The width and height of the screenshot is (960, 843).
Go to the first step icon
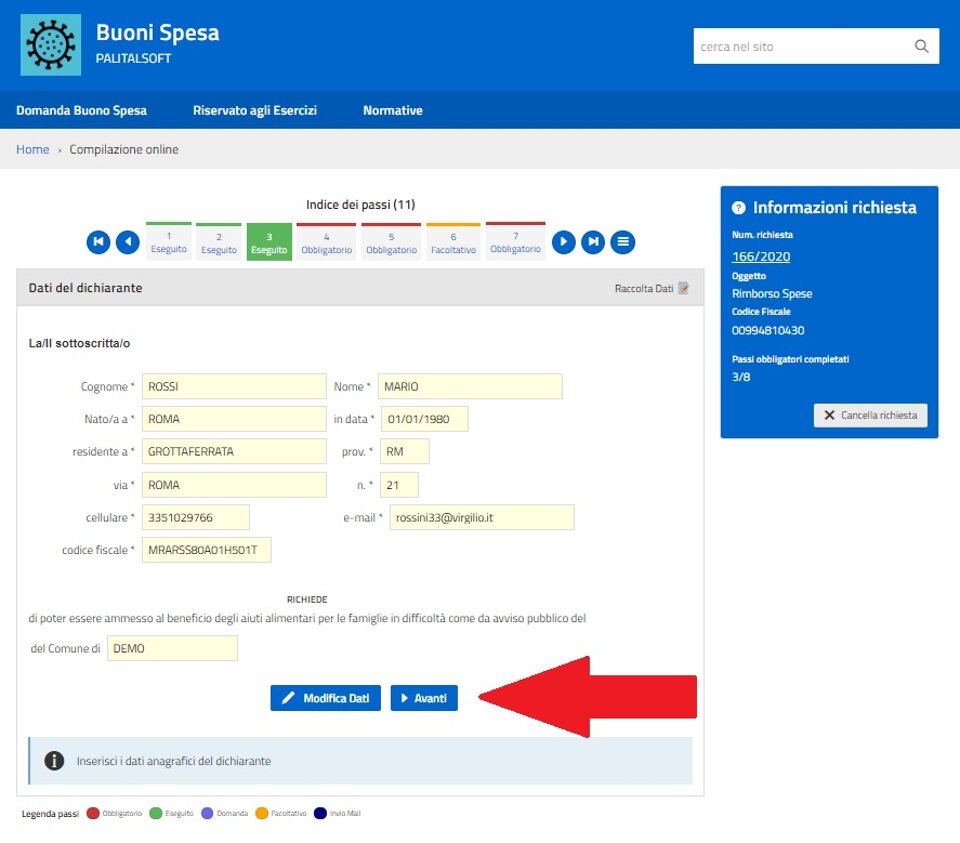pos(98,242)
